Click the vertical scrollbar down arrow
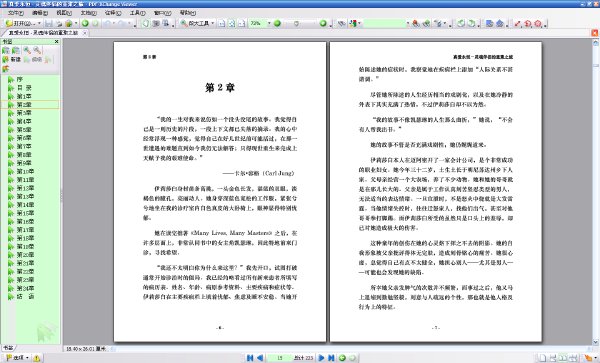The width and height of the screenshot is (600, 363). 595,342
